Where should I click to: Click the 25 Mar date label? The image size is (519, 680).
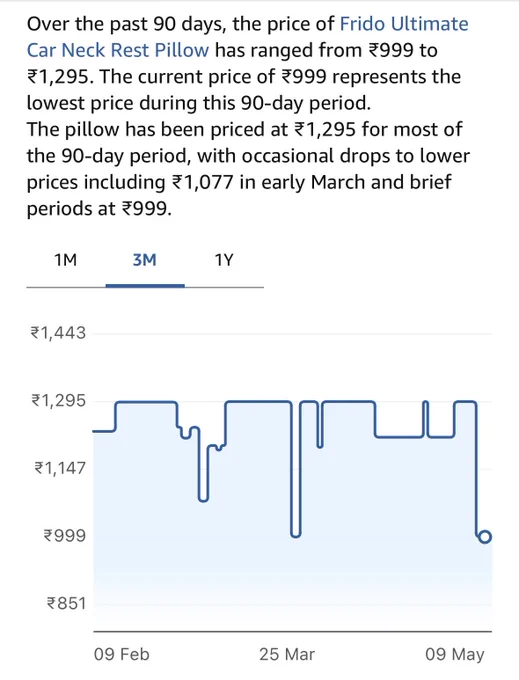point(287,654)
